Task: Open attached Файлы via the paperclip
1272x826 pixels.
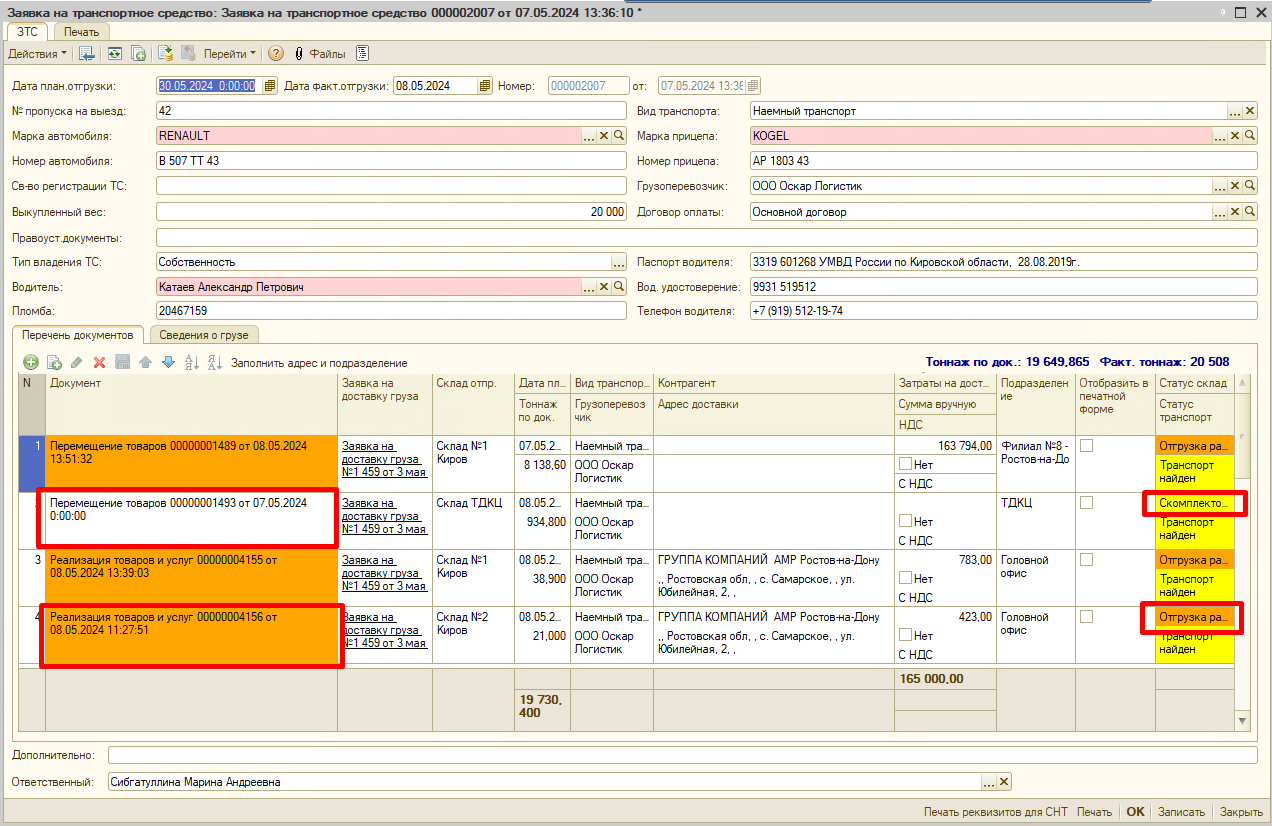Action: [298, 53]
